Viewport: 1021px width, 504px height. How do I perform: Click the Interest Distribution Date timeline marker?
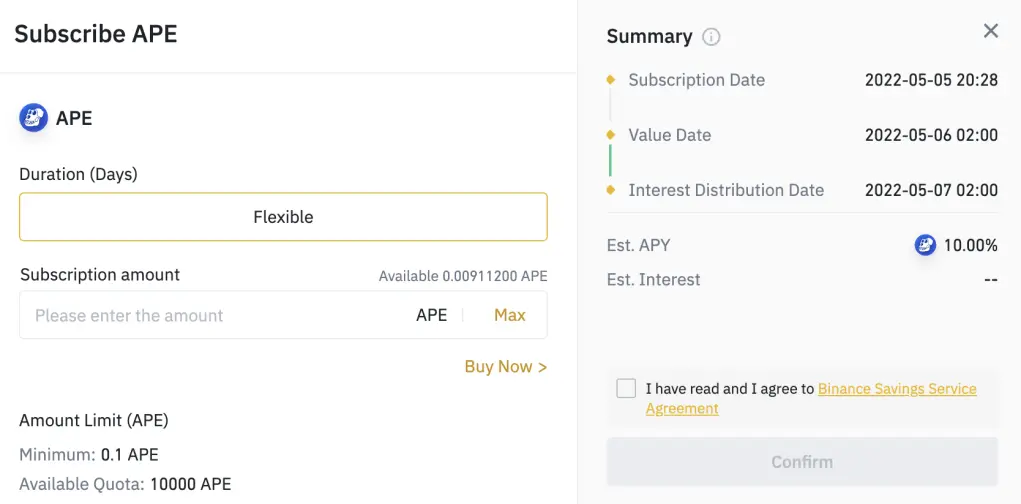pos(611,190)
